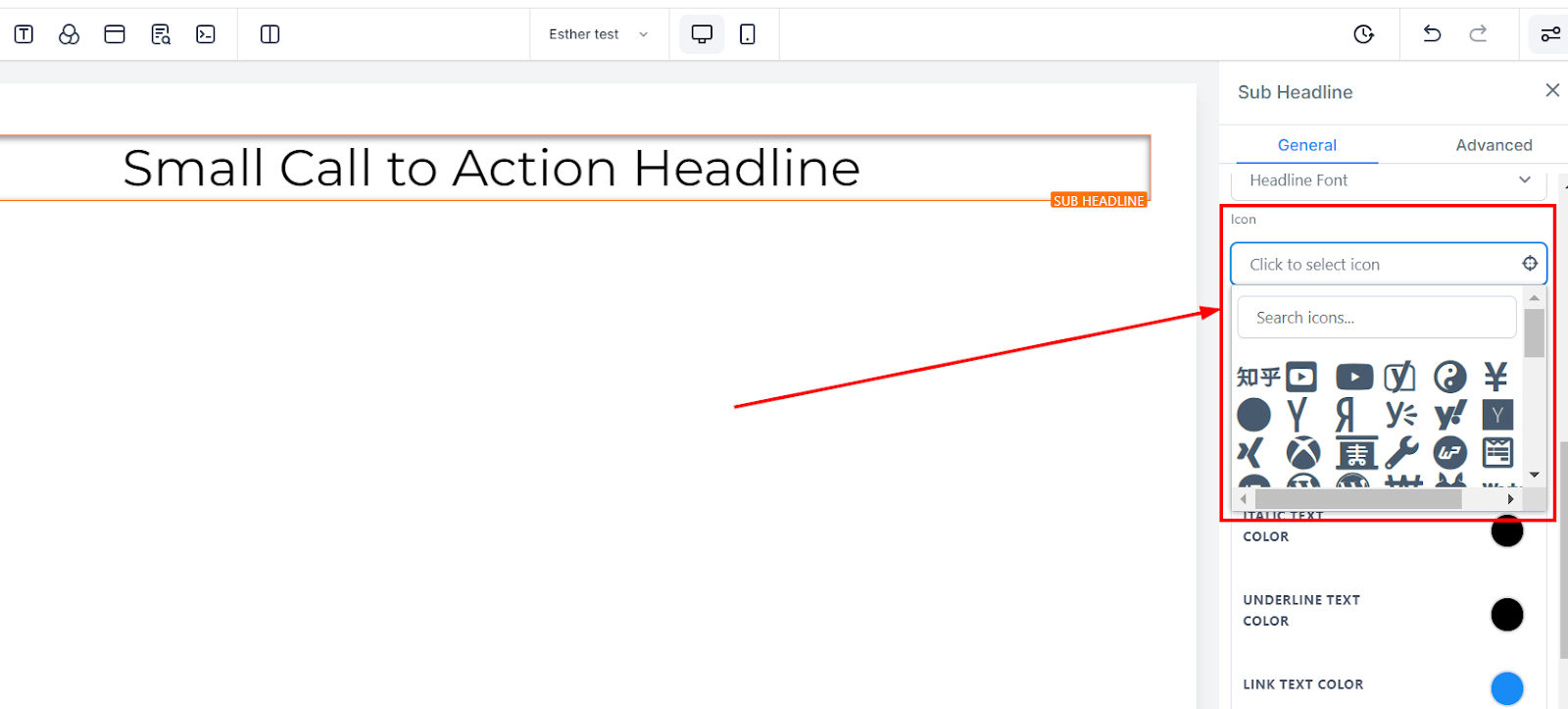Choose the Xing icon
1568x709 pixels.
tap(1250, 453)
